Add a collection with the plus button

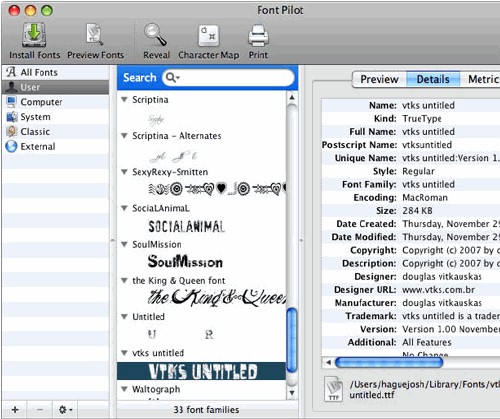click(15, 409)
